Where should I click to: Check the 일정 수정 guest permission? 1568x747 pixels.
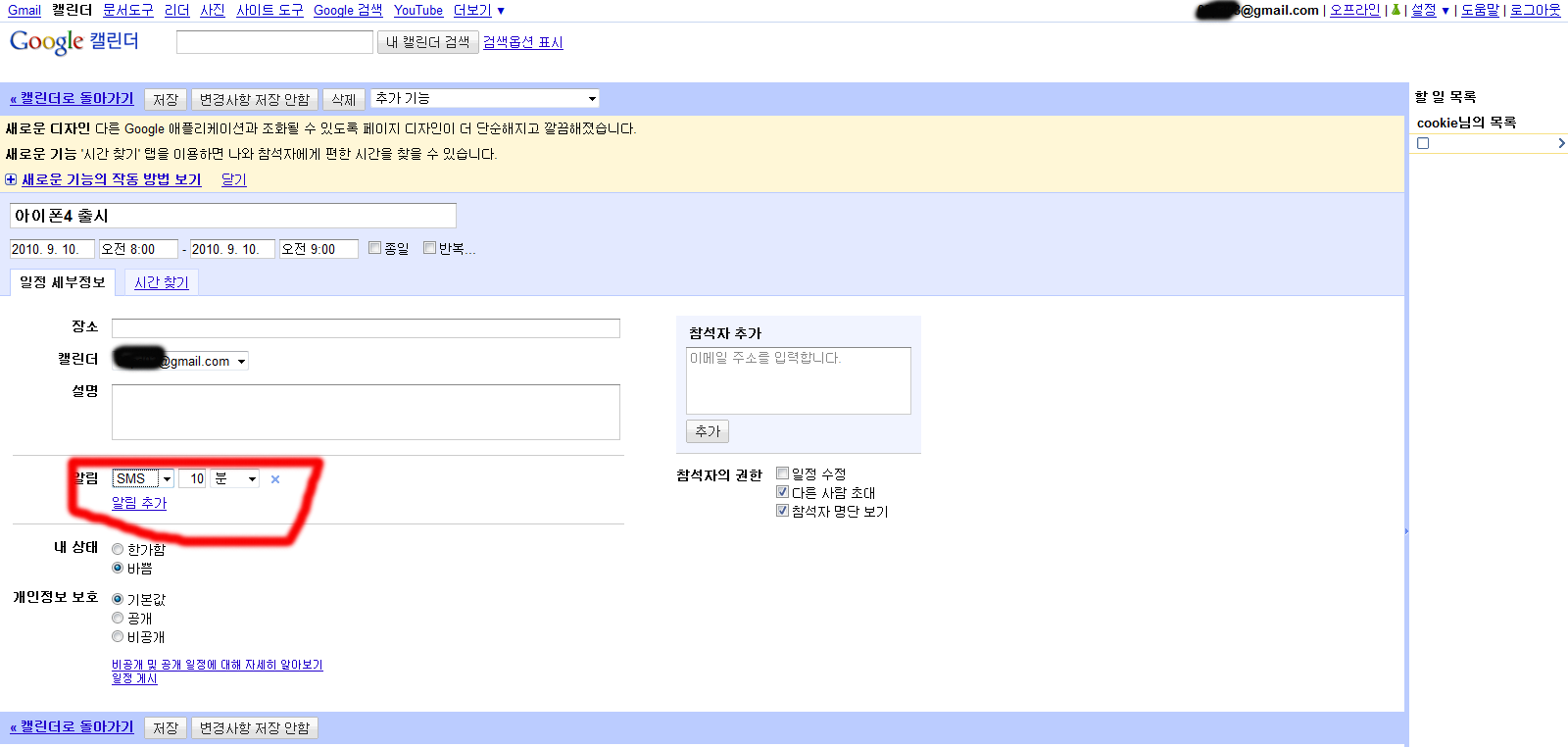pyautogui.click(x=782, y=473)
